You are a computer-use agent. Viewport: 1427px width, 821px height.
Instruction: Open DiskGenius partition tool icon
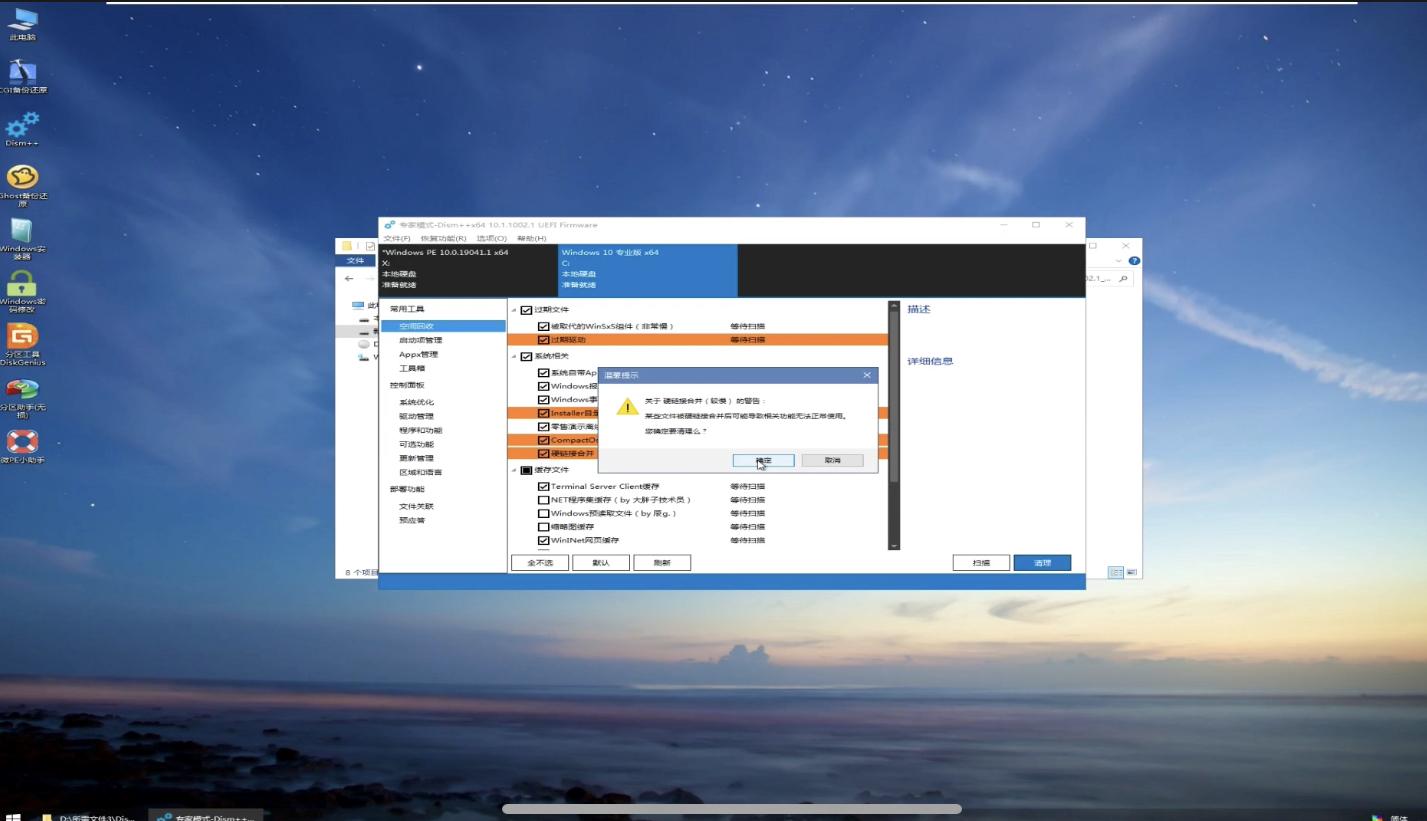tap(22, 342)
